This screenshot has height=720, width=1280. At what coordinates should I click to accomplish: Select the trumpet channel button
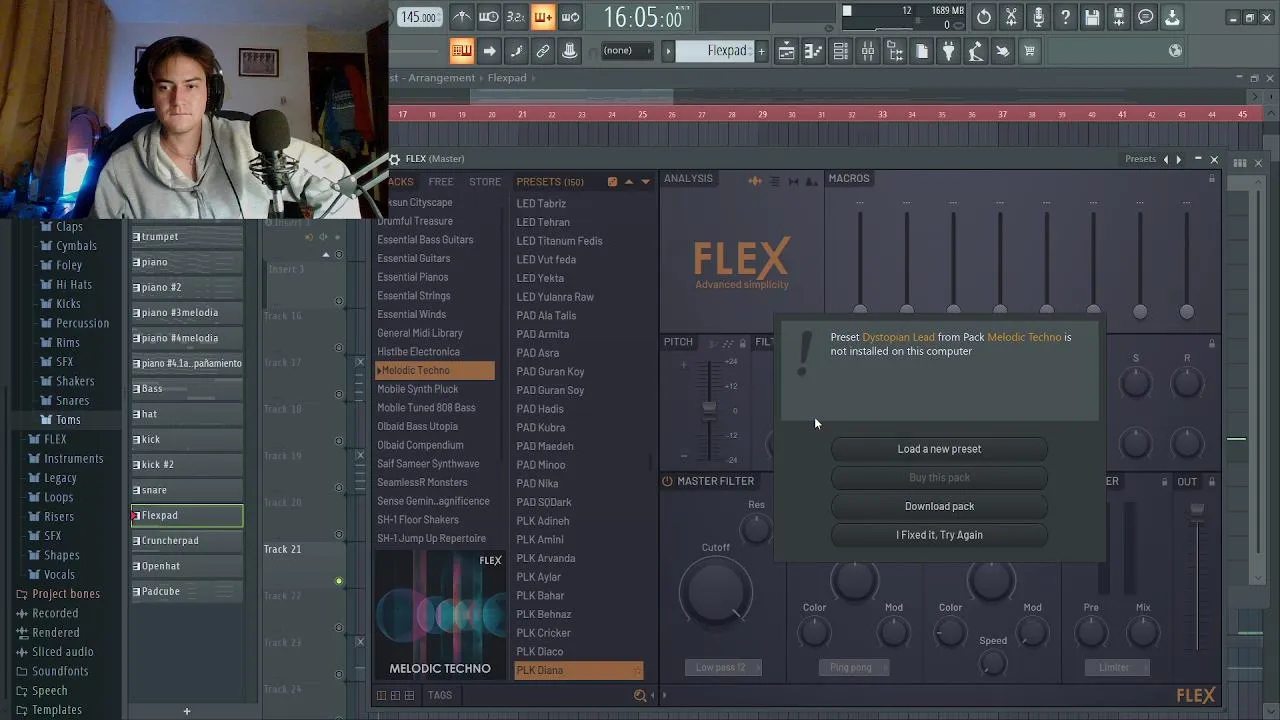(187, 237)
